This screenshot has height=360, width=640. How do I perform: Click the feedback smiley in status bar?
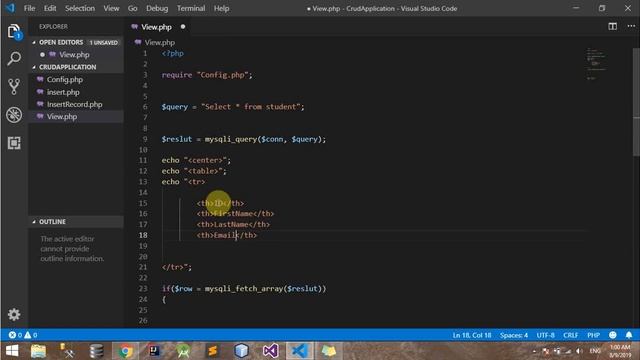[x=613, y=335]
